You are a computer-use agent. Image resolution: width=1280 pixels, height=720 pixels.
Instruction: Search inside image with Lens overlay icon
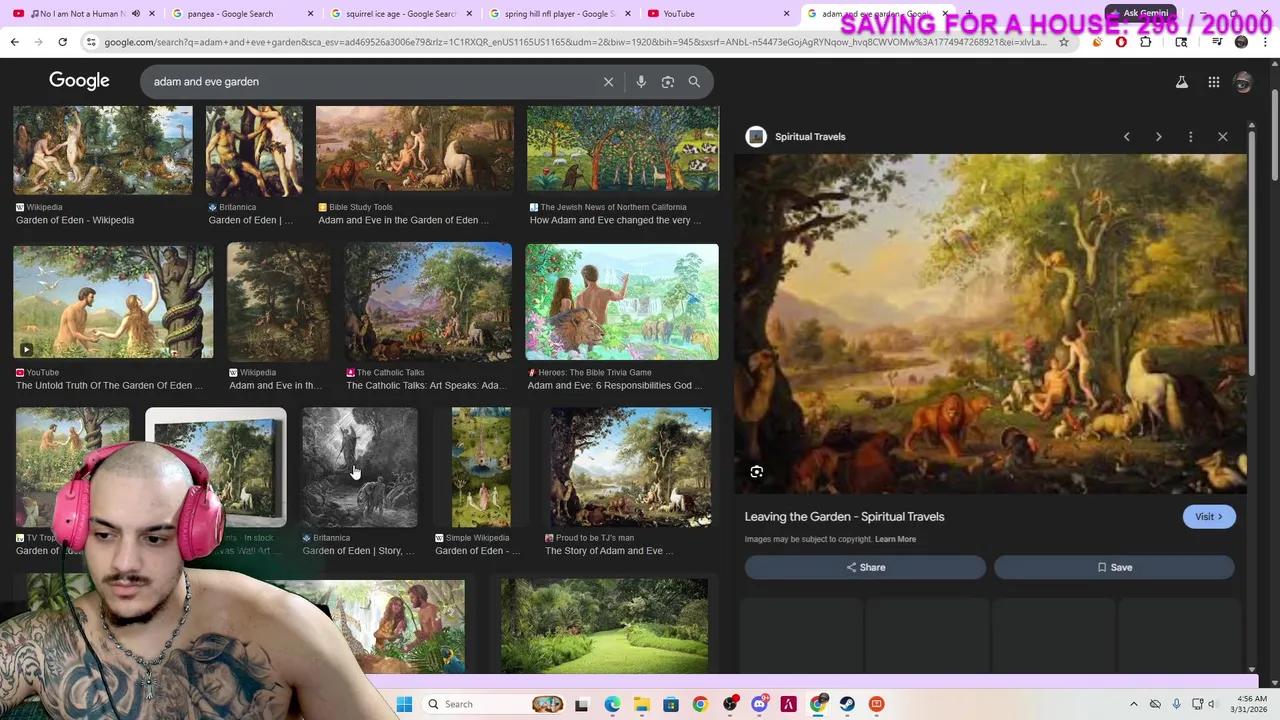pos(757,472)
